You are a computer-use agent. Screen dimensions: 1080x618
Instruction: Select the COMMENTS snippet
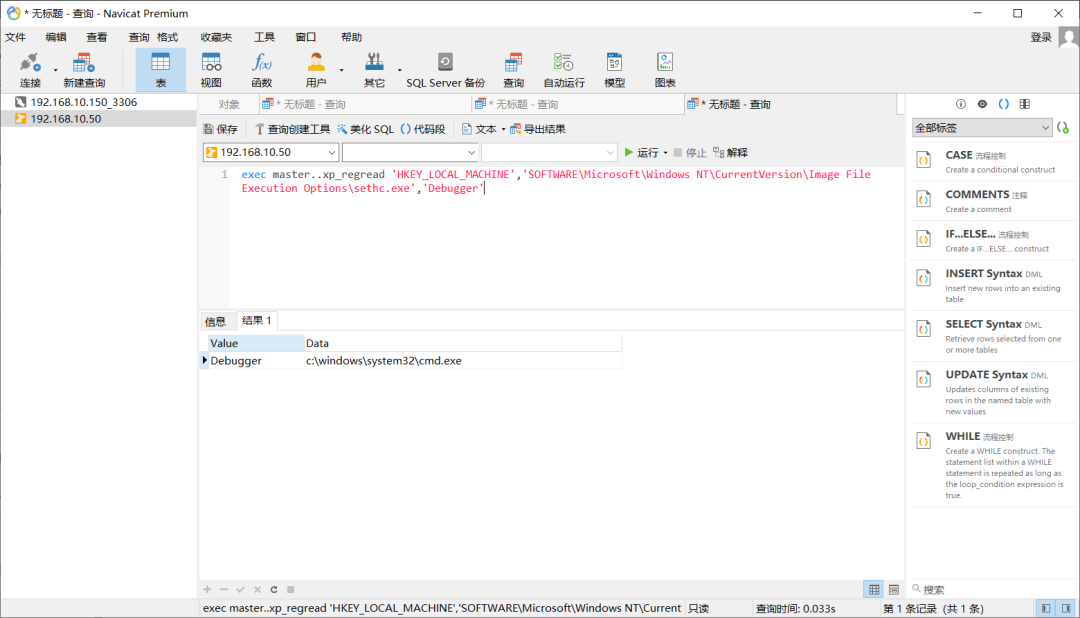(993, 201)
